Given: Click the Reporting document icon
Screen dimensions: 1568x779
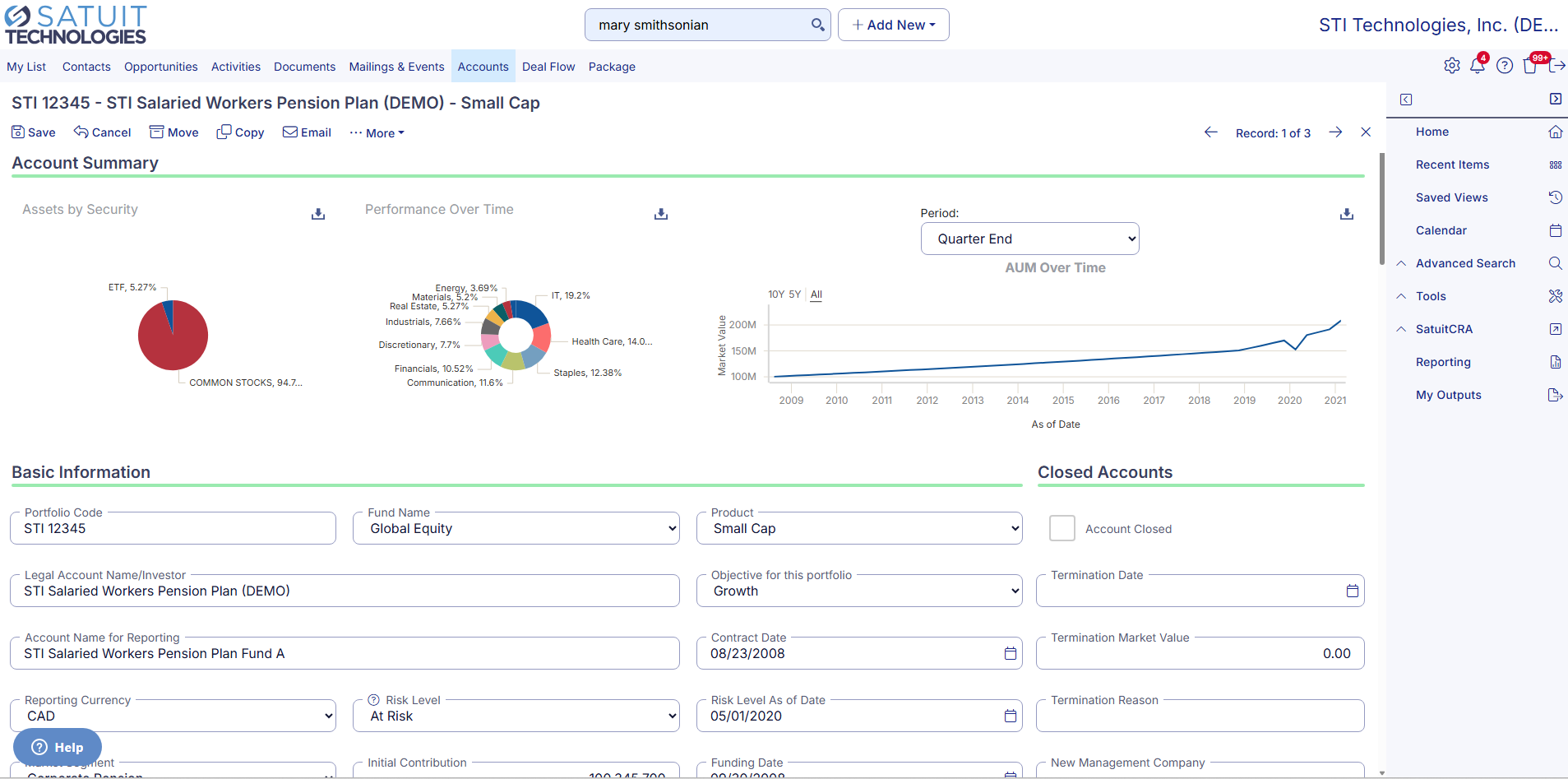Looking at the screenshot, I should pyautogui.click(x=1556, y=362).
